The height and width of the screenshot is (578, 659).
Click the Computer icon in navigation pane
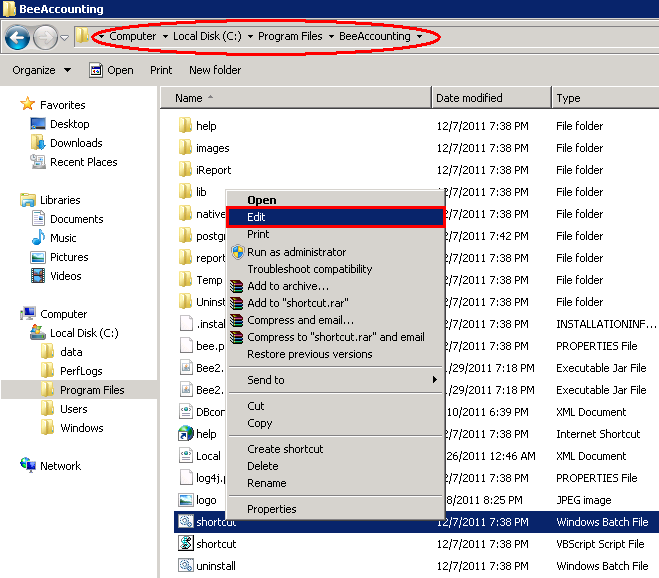pos(28,314)
